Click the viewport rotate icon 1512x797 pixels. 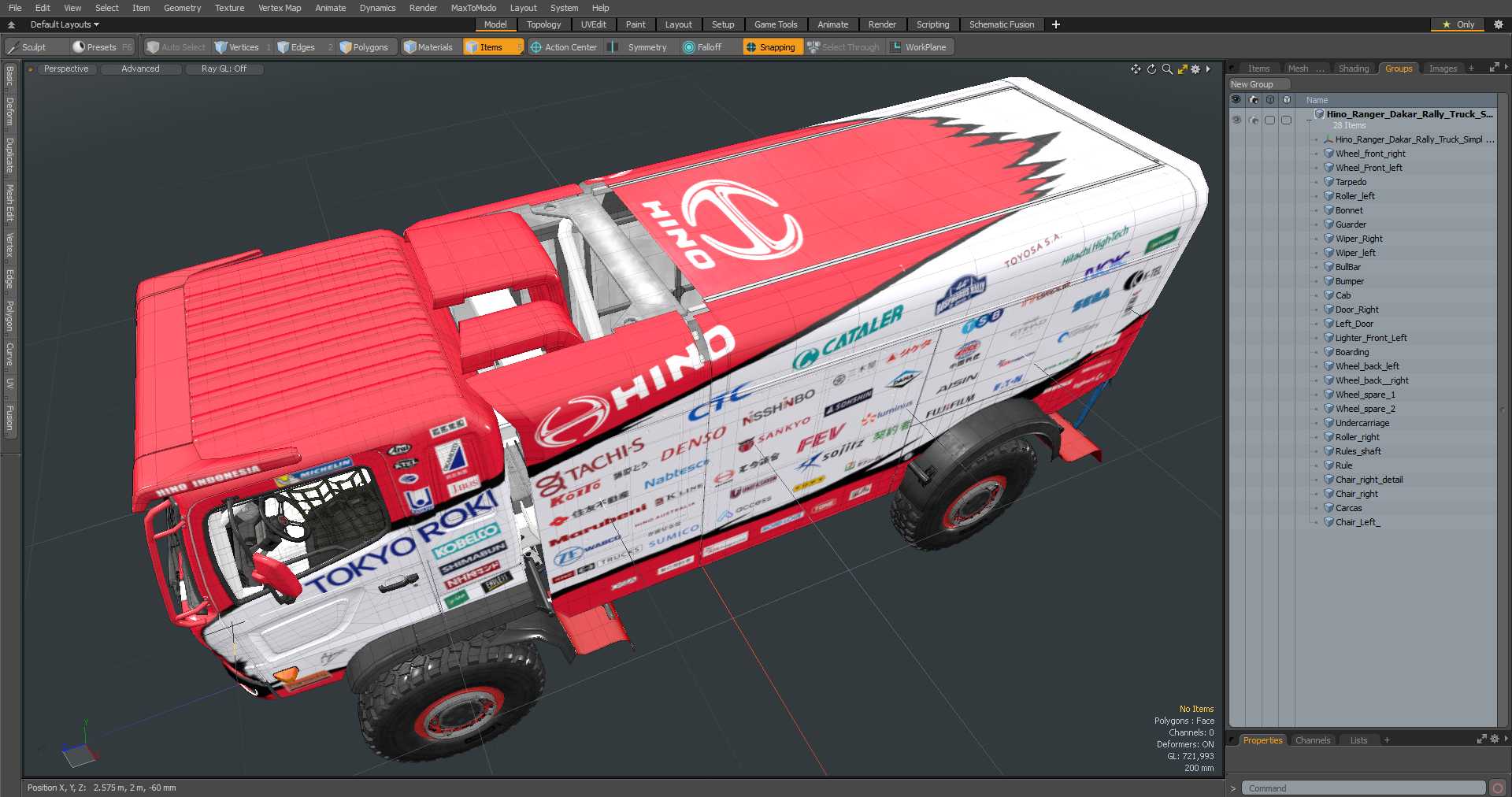coord(1151,69)
